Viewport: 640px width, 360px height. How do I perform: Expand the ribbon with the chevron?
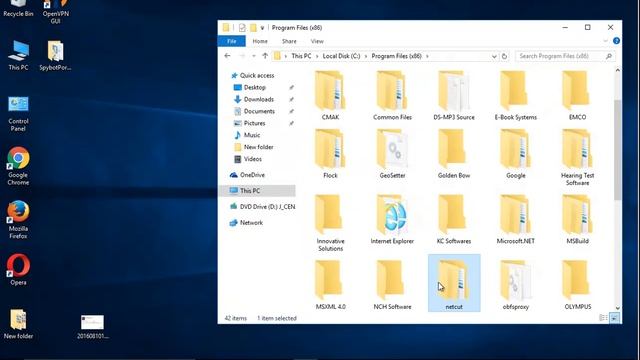click(605, 41)
